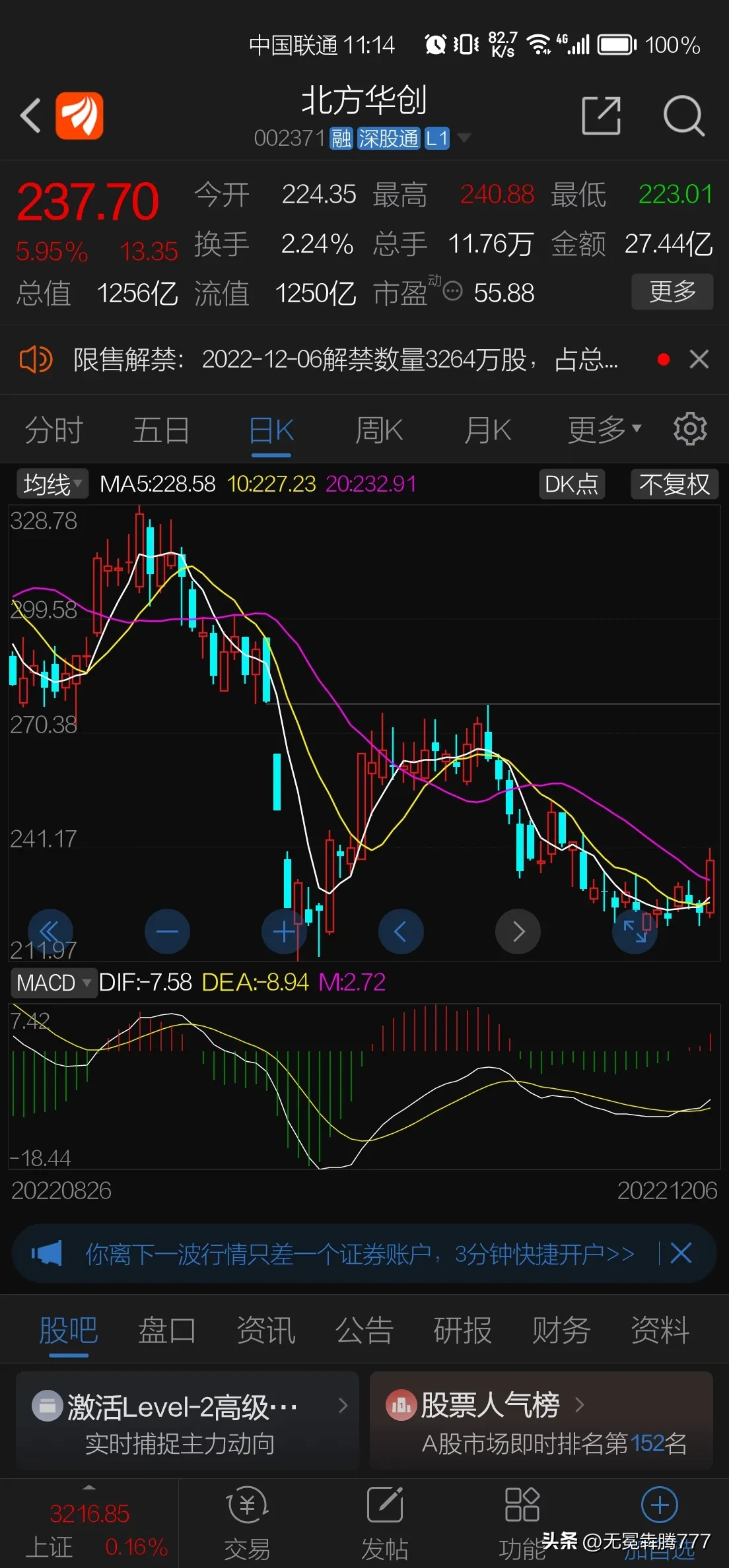Zoom in the chart with plus button
Screen dimensions: 729x1568
pyautogui.click(x=284, y=931)
